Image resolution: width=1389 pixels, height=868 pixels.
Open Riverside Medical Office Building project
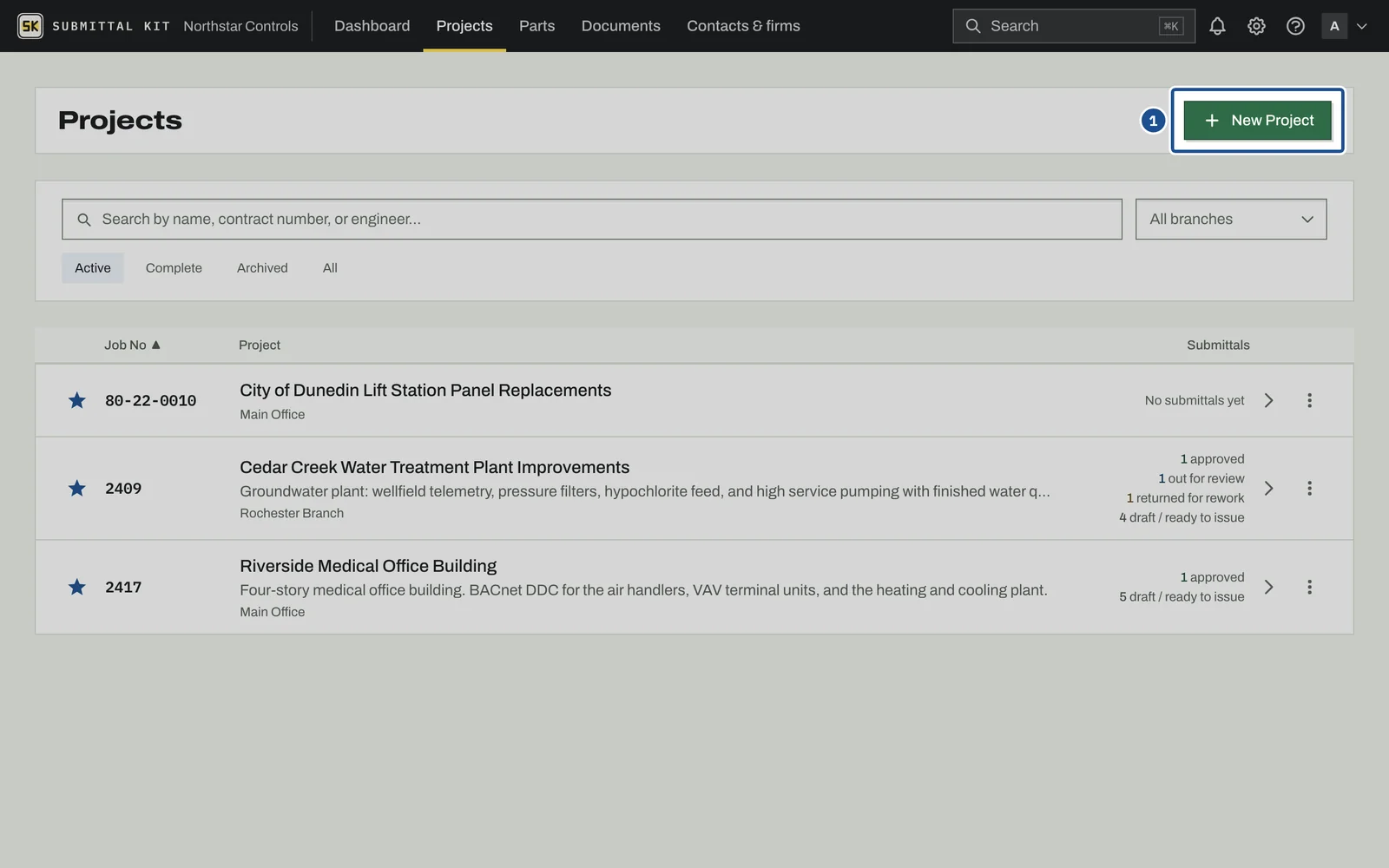(x=368, y=566)
